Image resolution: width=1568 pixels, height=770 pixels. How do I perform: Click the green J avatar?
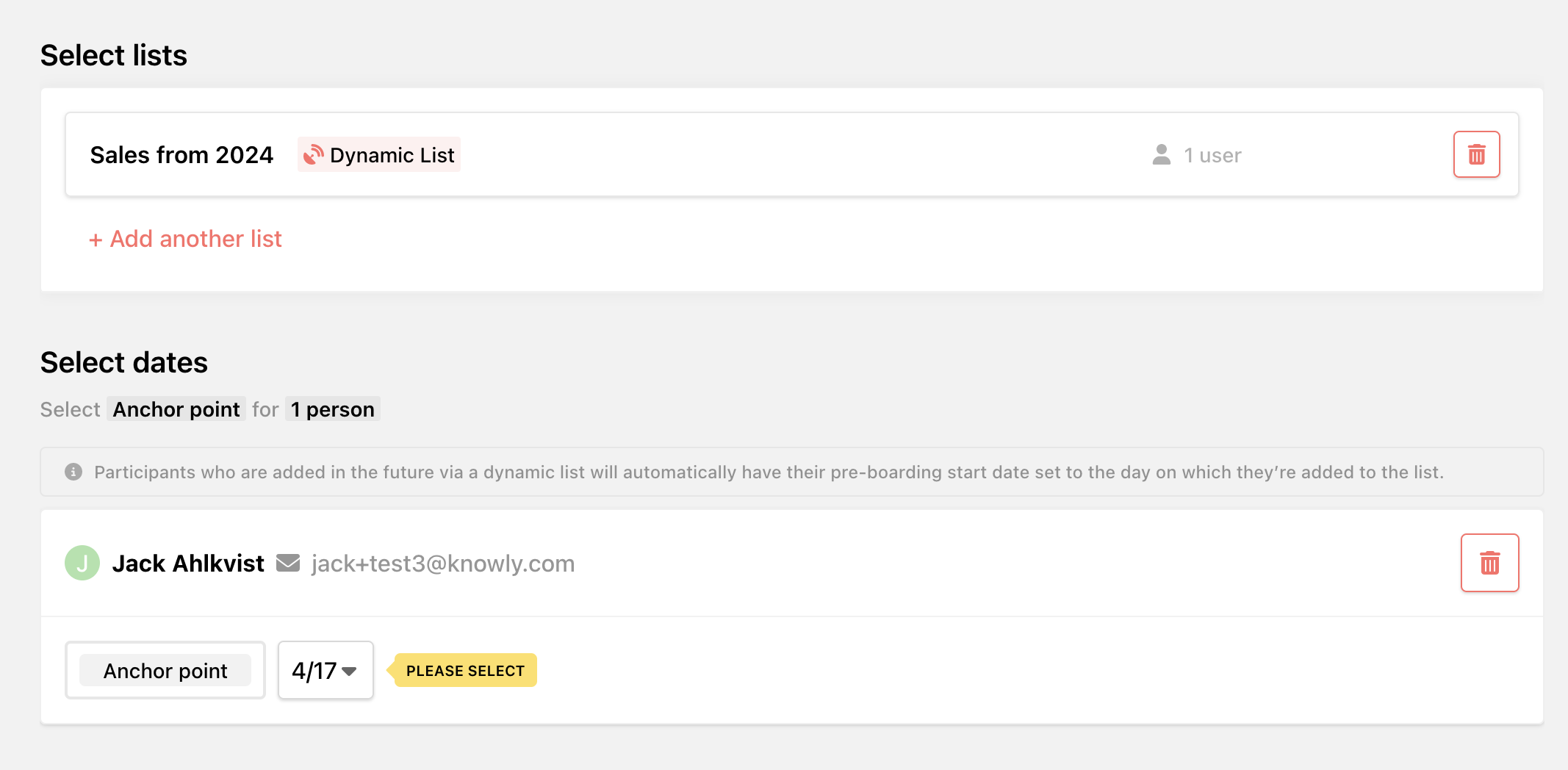coord(82,563)
